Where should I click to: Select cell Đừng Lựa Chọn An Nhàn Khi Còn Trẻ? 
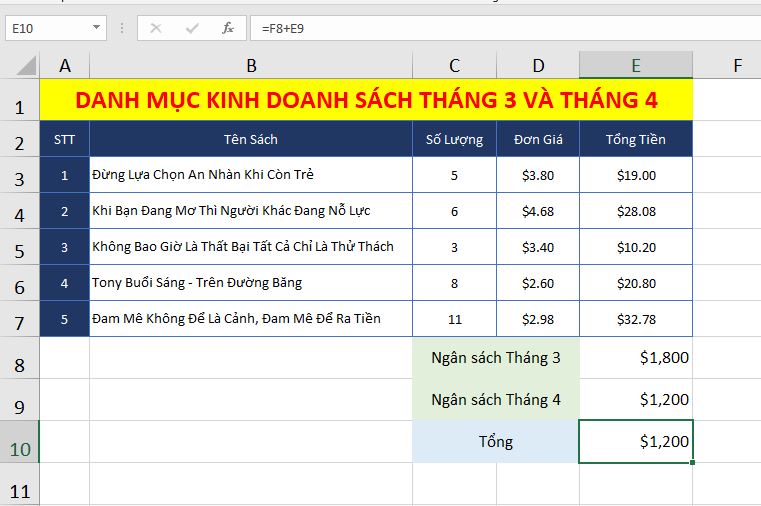251,175
